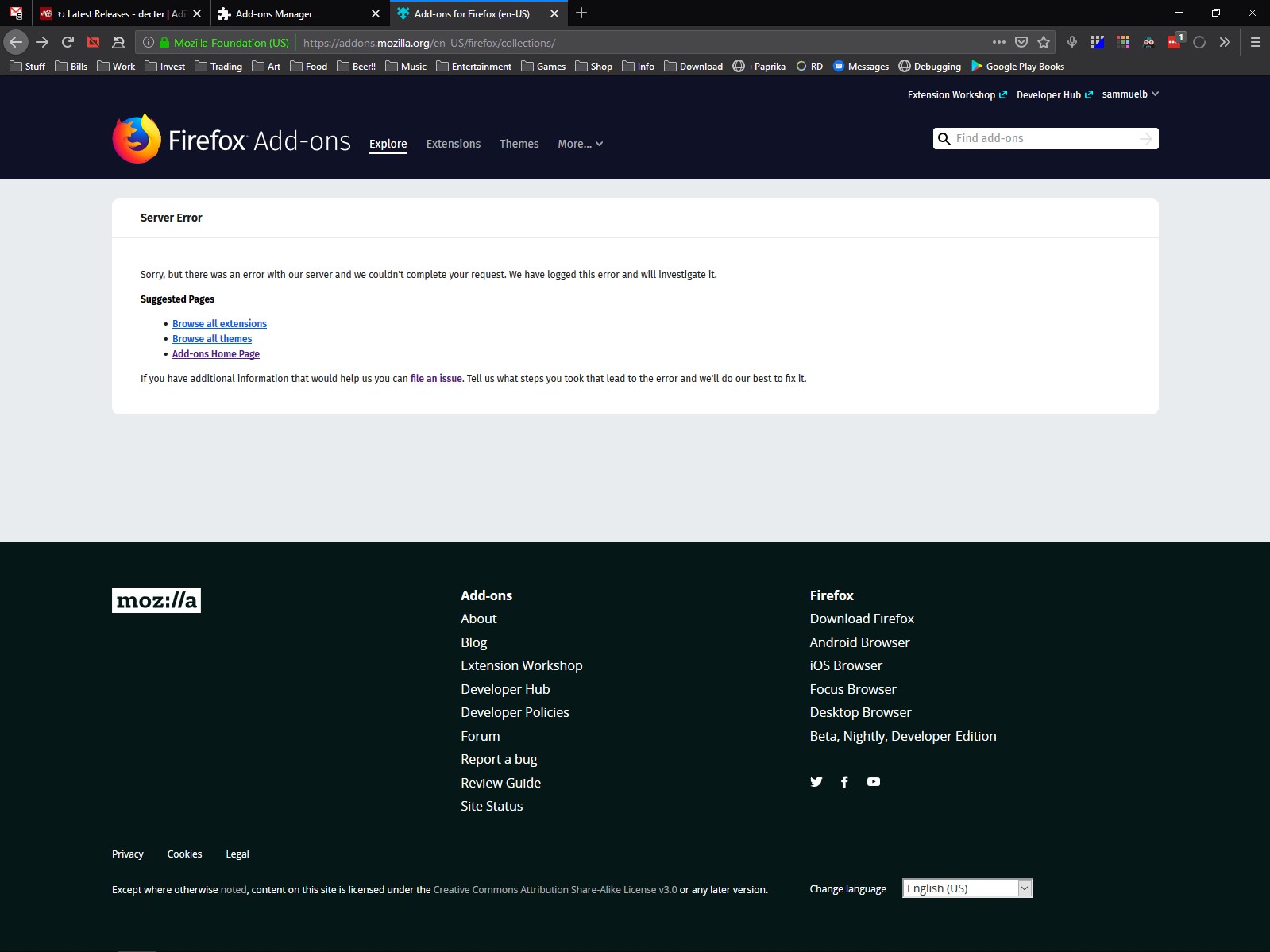The height and width of the screenshot is (952, 1270).
Task: Open the Trading bookmarks folder
Action: point(218,66)
